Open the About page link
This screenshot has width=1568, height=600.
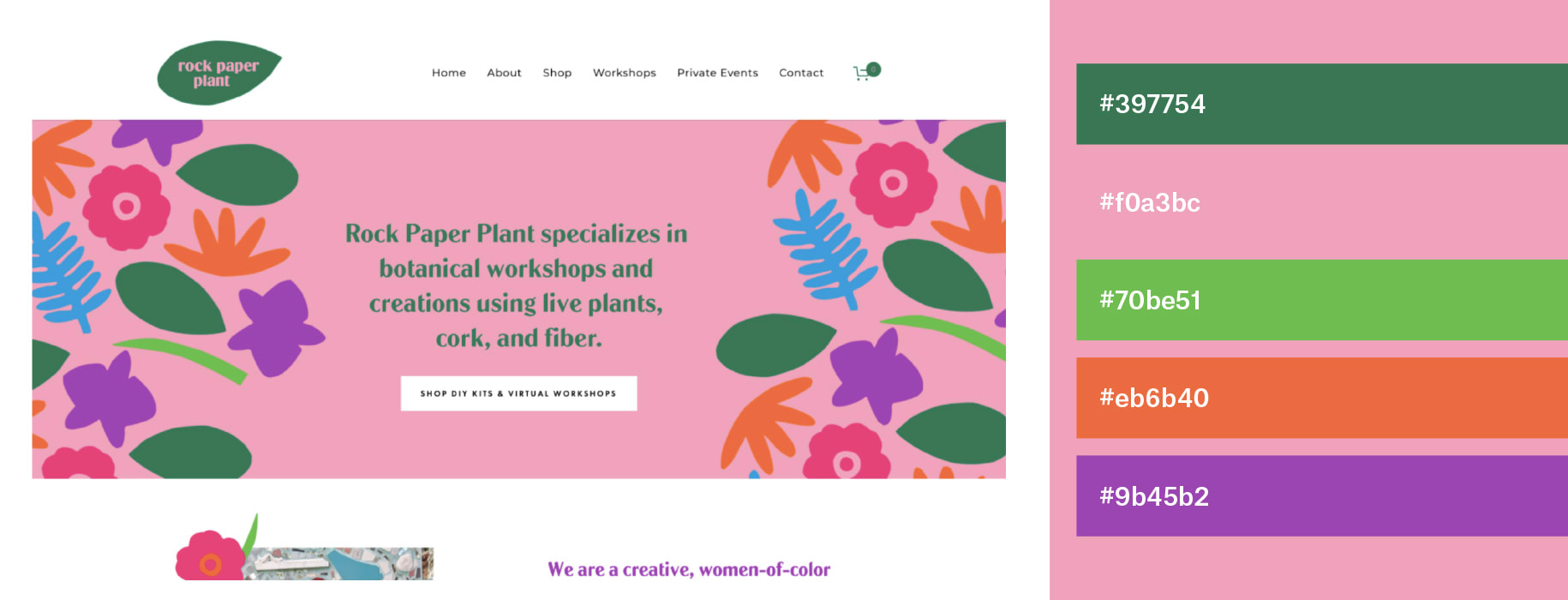pyautogui.click(x=504, y=73)
